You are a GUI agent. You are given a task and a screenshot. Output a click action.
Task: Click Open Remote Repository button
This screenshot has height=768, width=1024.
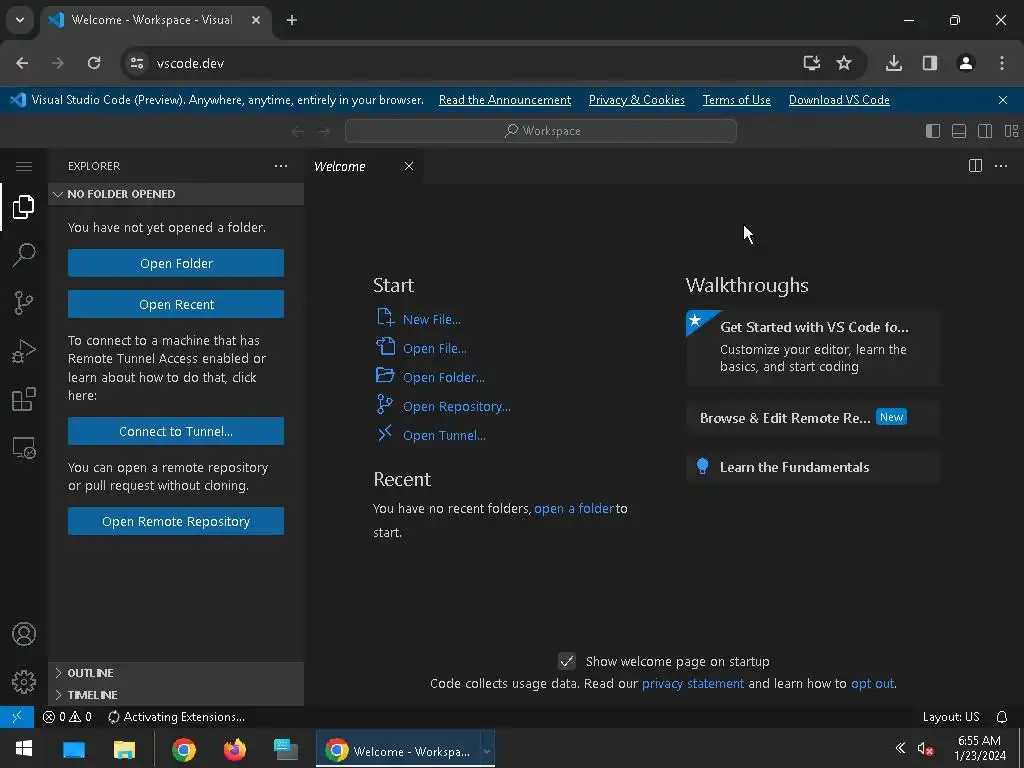point(176,521)
